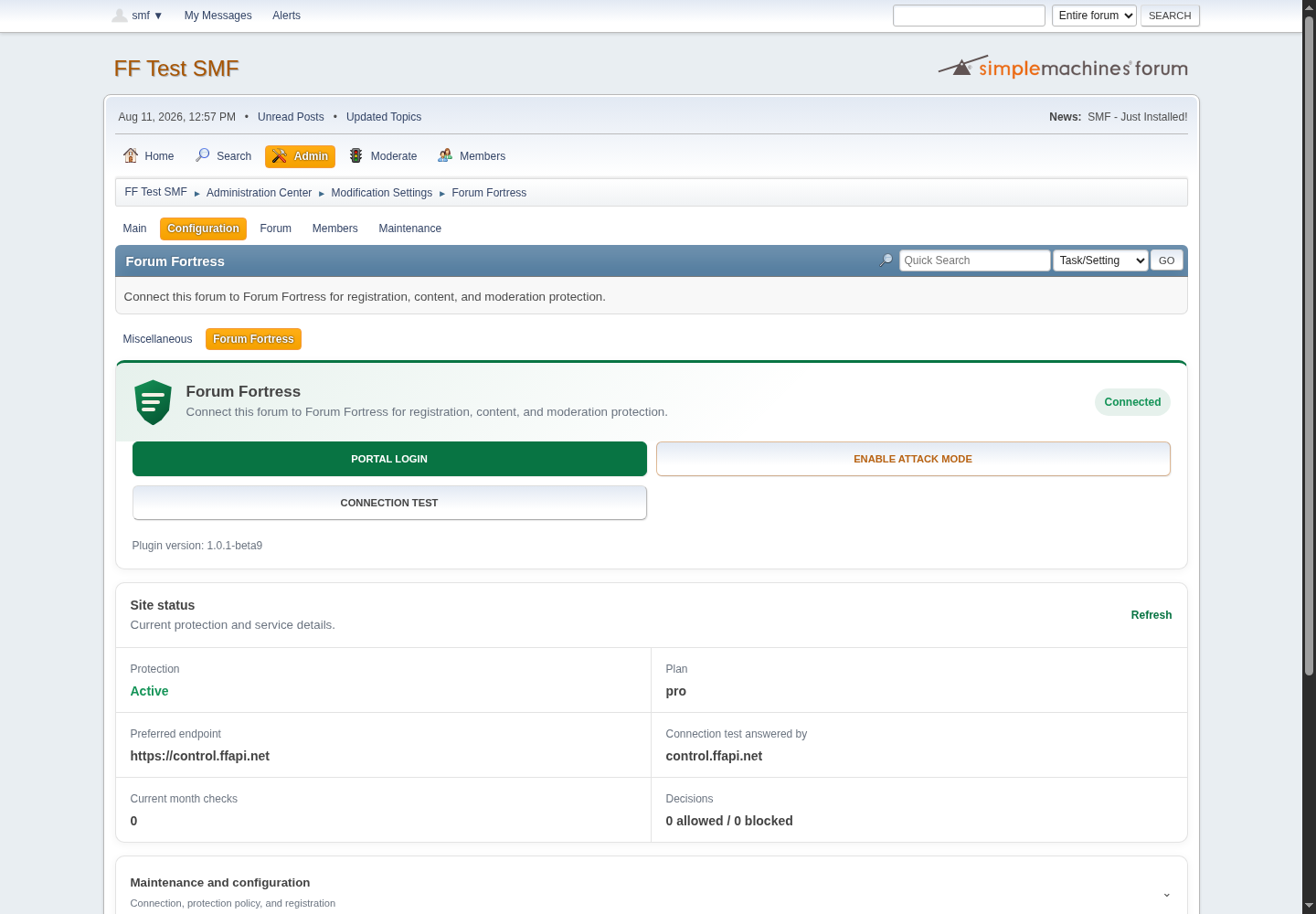
Task: Switch to the Forum Fortress sub-tab
Action: (x=253, y=339)
